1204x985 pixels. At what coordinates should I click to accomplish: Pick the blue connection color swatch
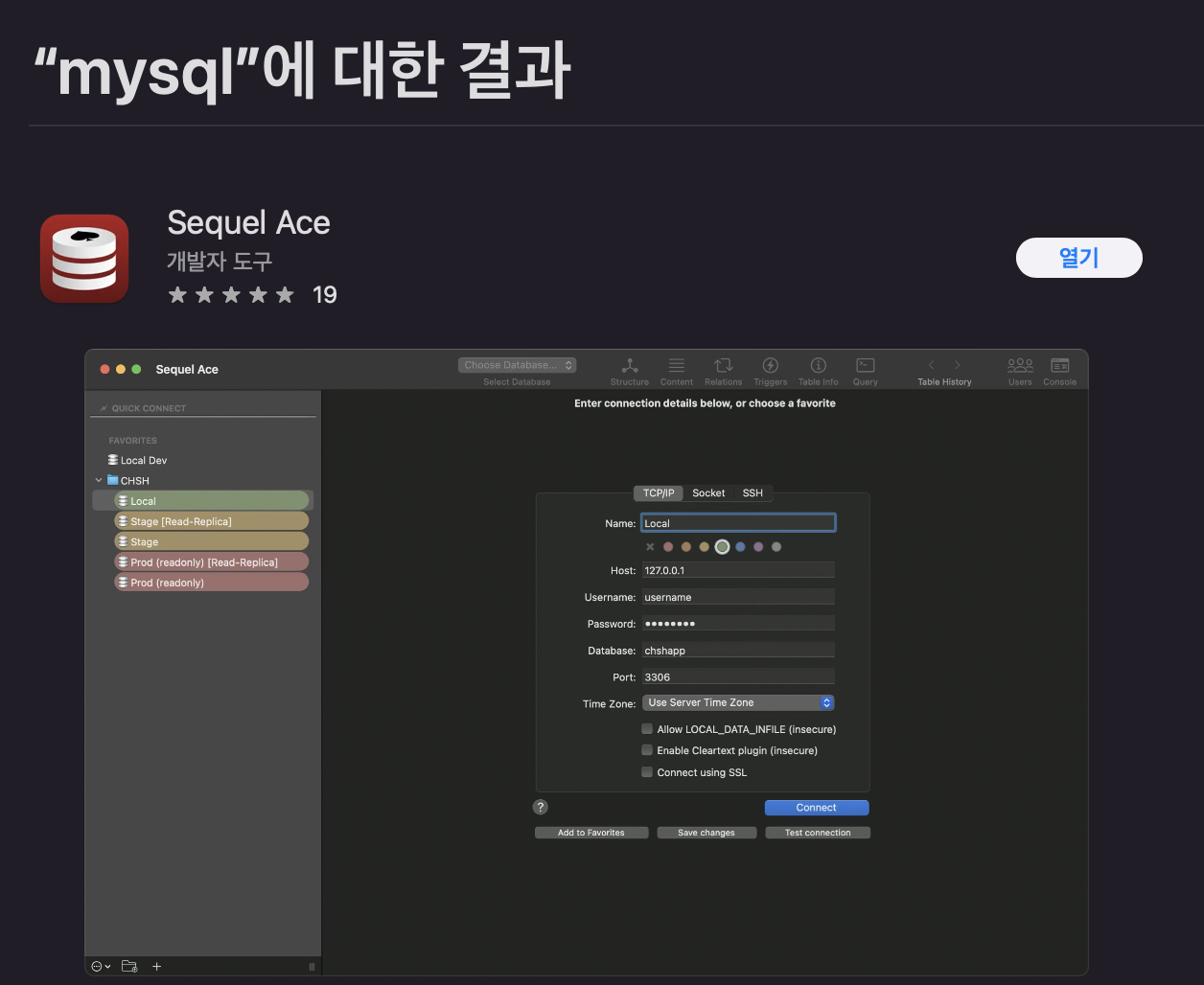point(740,547)
